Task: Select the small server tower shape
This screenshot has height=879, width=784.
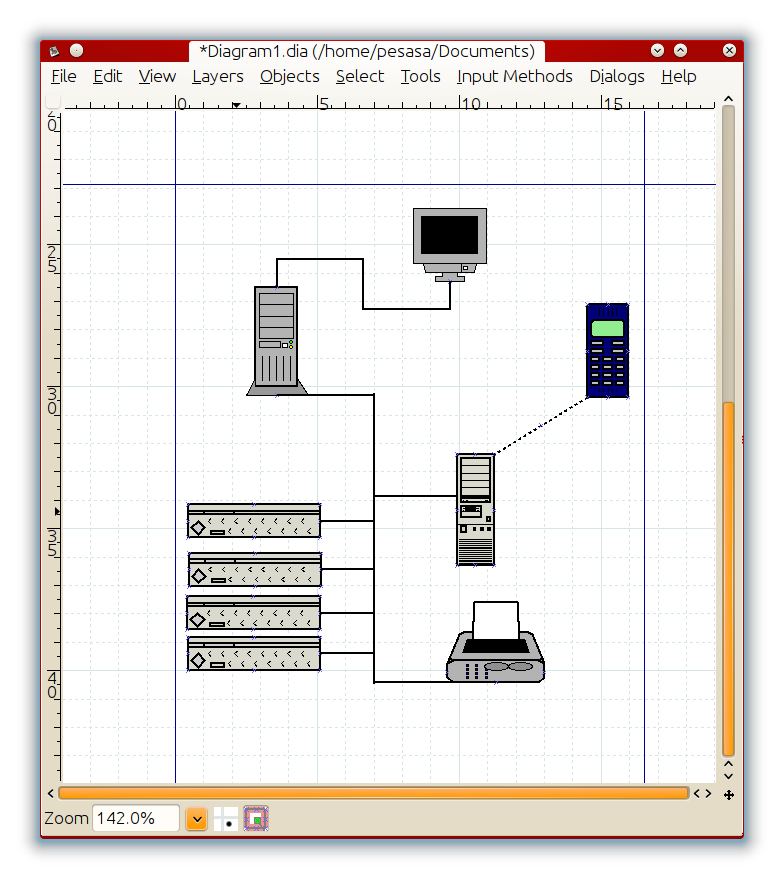Action: [x=475, y=510]
